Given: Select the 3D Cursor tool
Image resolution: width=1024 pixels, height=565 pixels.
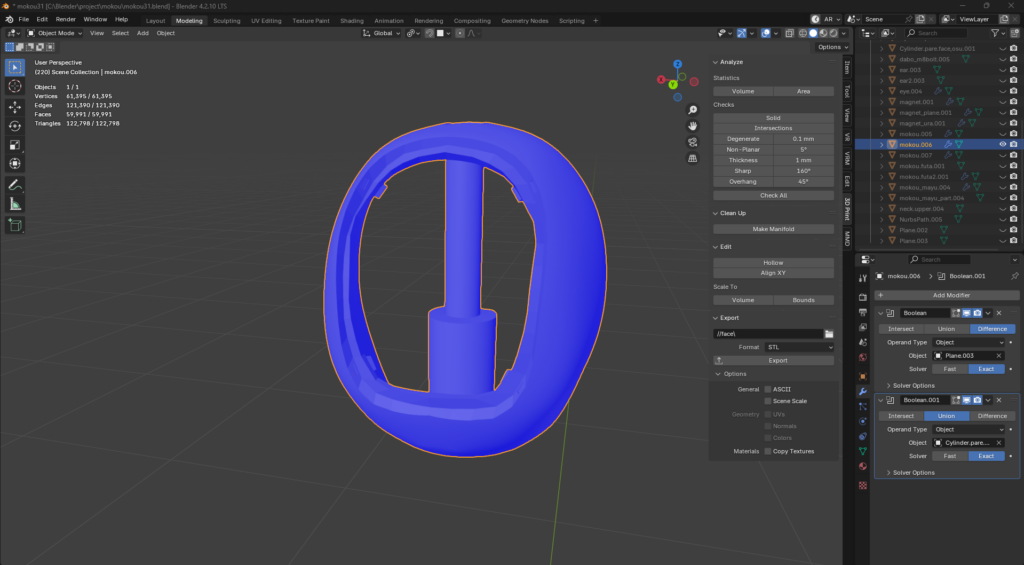Looking at the screenshot, I should point(15,87).
